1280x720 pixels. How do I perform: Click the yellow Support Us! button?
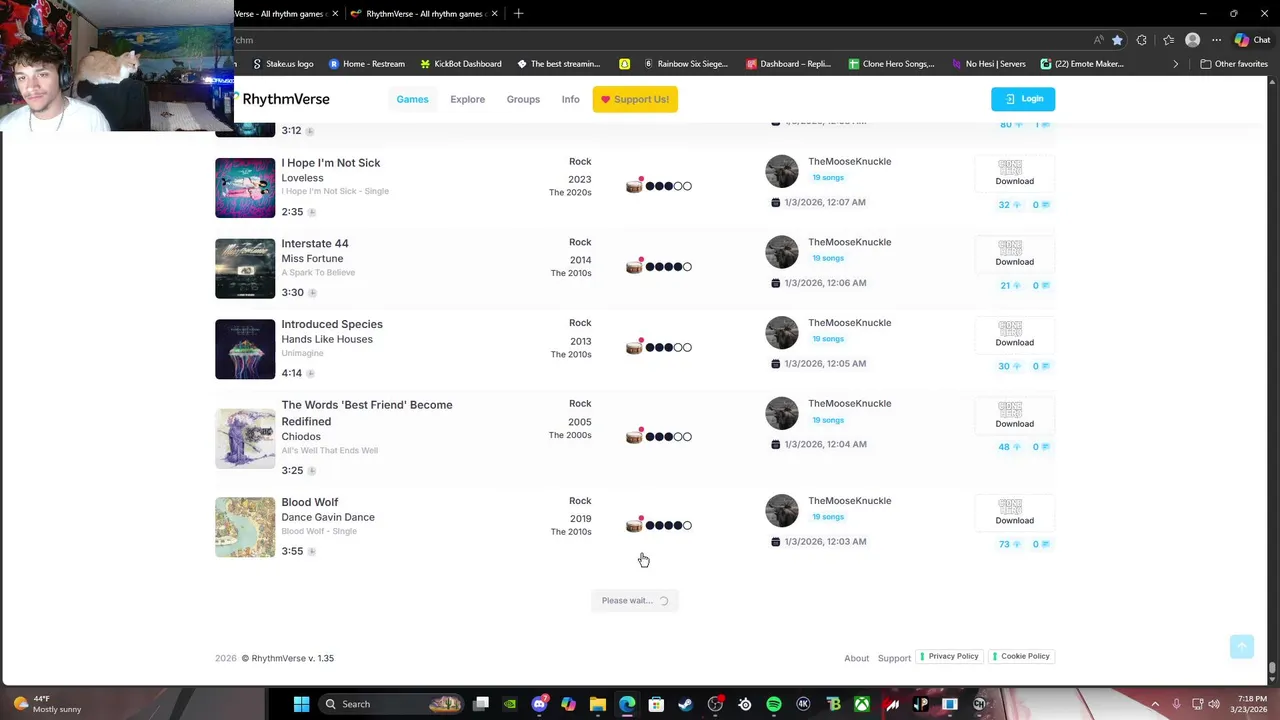(635, 99)
